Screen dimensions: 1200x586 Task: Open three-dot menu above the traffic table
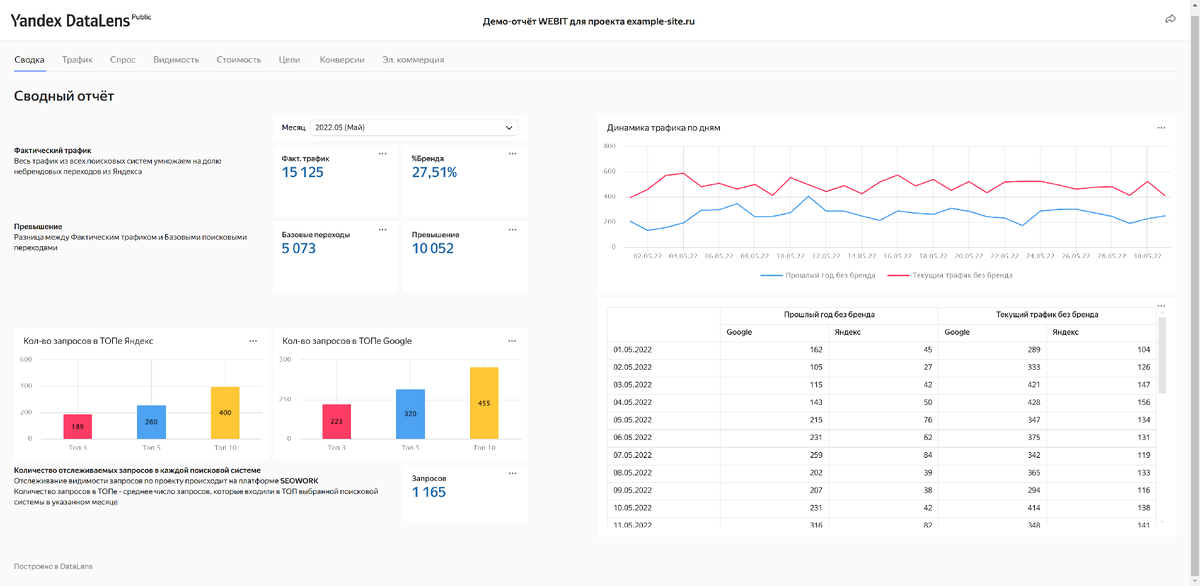click(x=1161, y=306)
